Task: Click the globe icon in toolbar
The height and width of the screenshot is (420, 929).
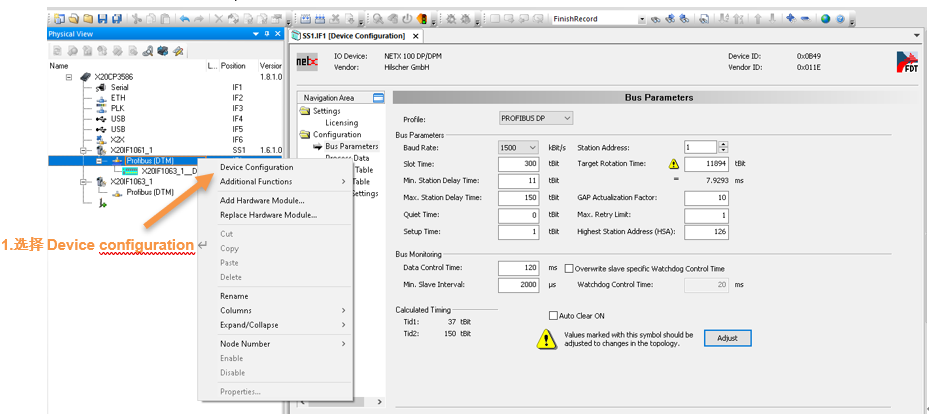Action: (825, 19)
